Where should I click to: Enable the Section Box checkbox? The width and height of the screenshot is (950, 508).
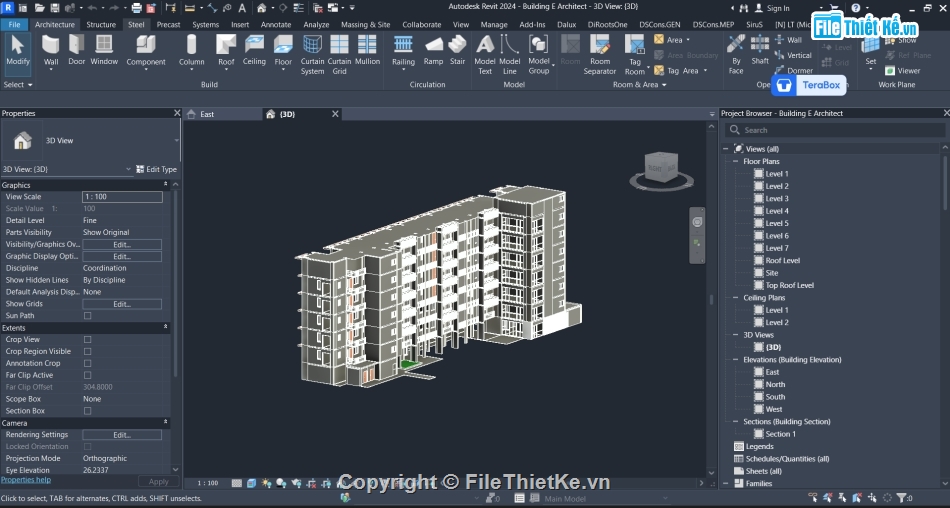tap(87, 411)
